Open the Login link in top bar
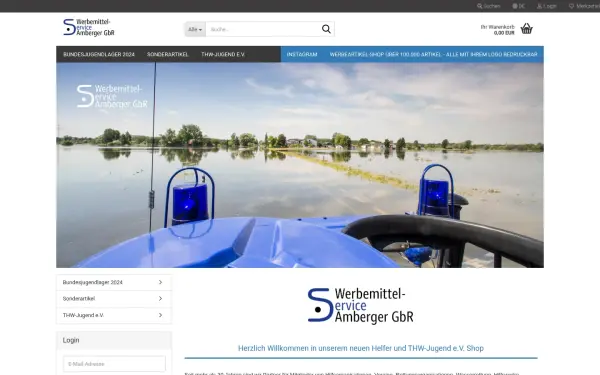 click(546, 6)
